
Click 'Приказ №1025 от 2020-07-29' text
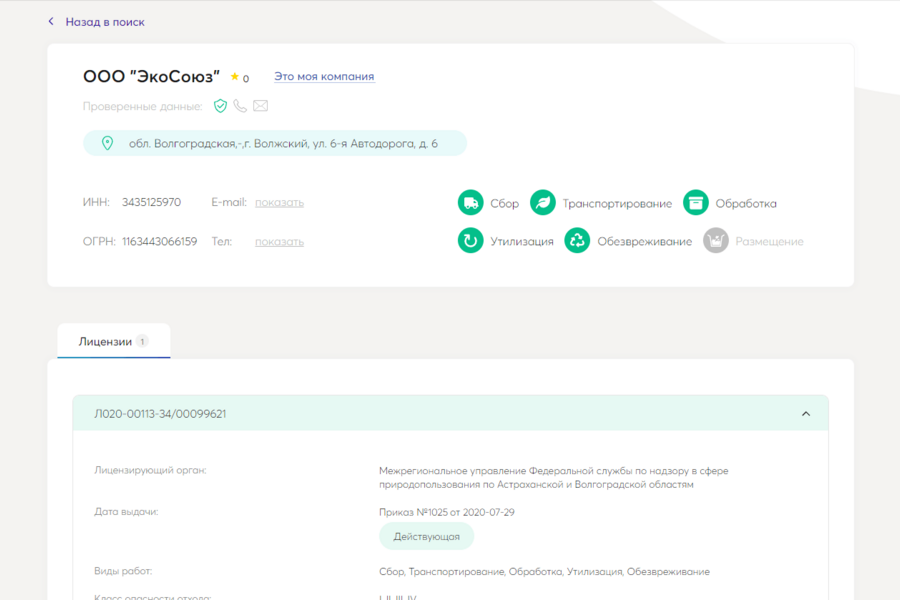(447, 512)
